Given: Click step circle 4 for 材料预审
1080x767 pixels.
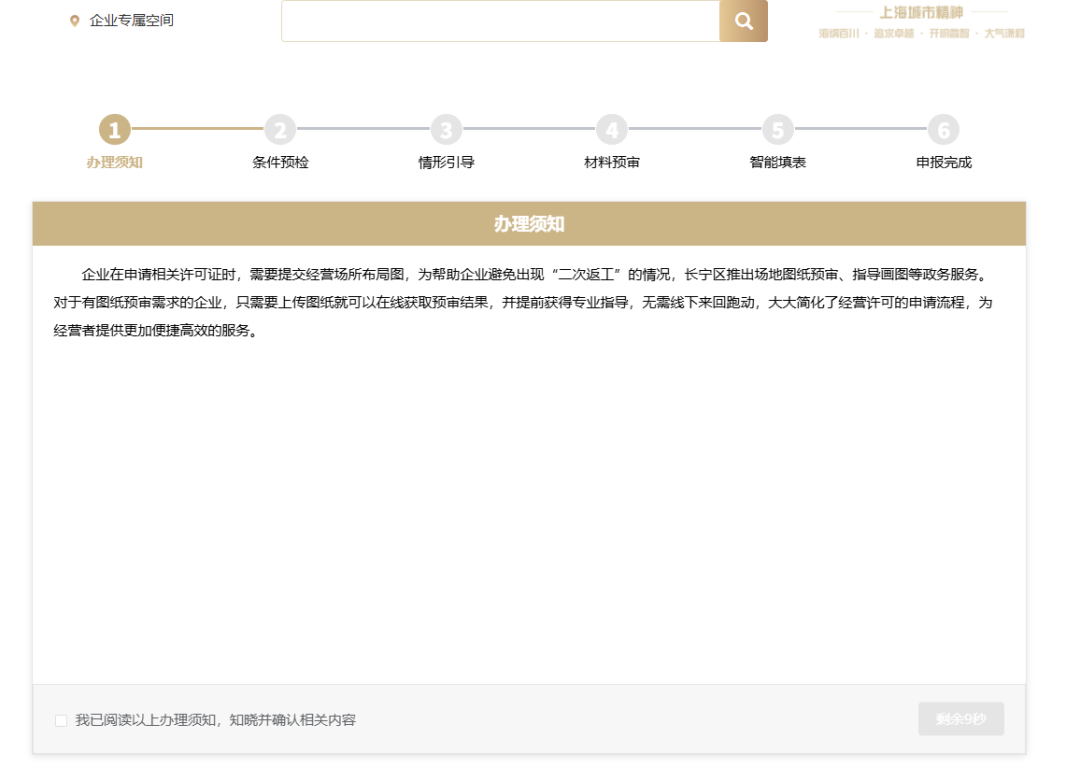Looking at the screenshot, I should coord(612,129).
